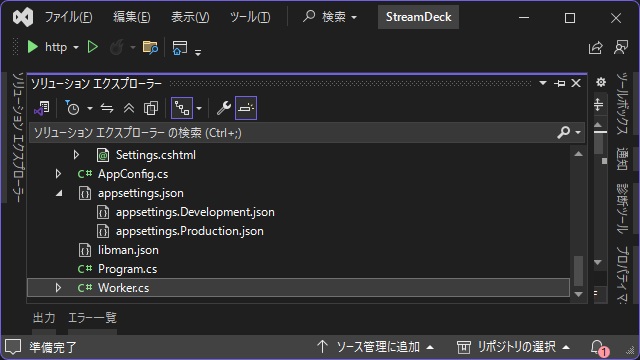
Task: Click the browser window layout toolbar icon
Action: coord(180,47)
